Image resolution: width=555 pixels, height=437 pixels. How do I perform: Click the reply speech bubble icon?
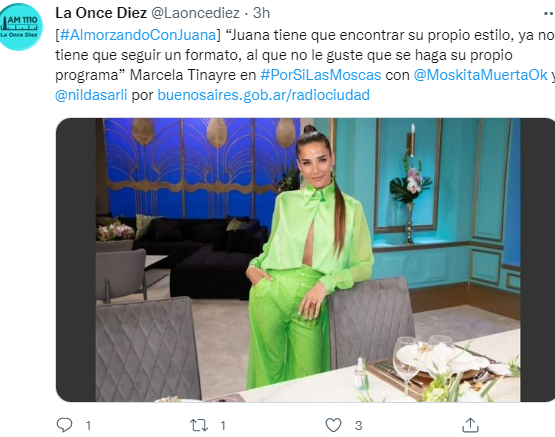64,425
